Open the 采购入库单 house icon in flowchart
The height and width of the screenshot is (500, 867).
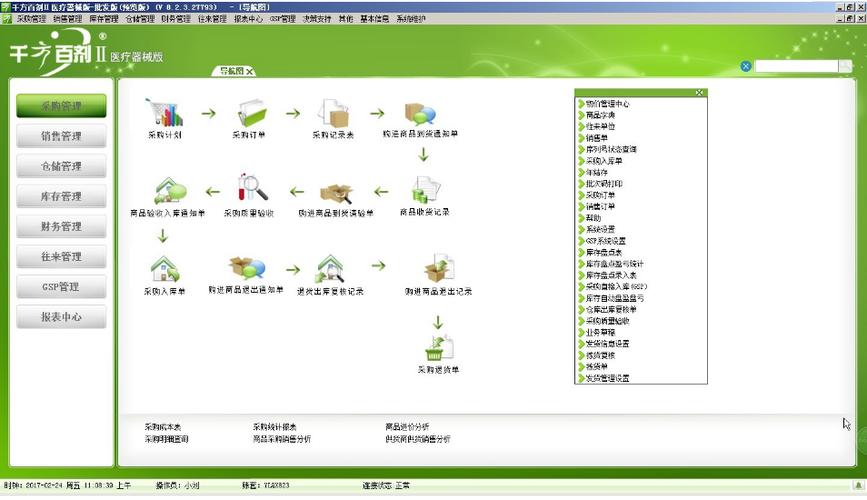tap(165, 269)
